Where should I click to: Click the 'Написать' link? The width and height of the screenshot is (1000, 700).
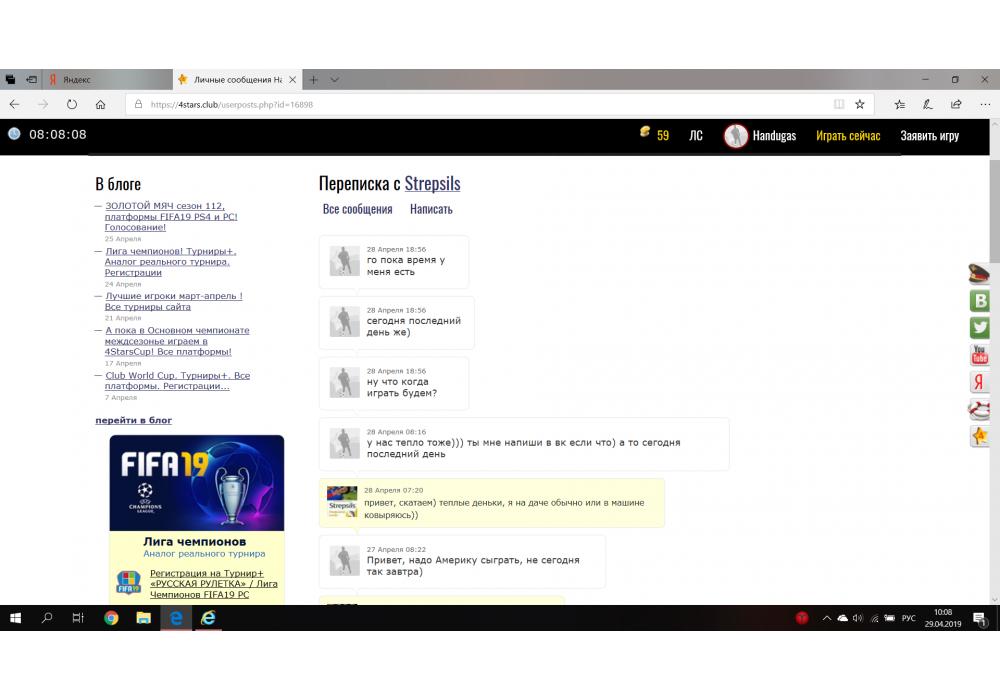coord(431,209)
